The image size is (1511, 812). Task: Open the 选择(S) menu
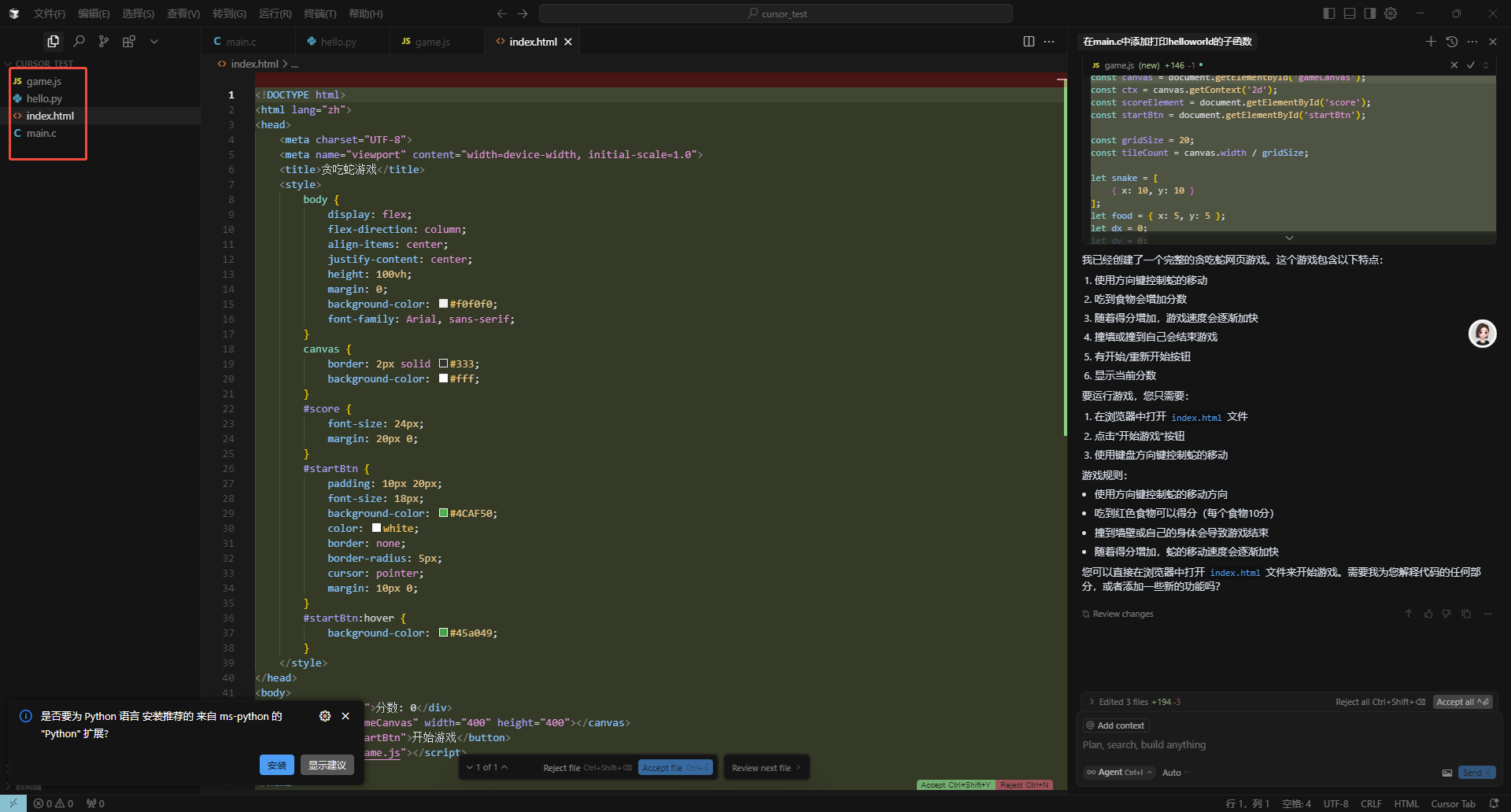138,13
